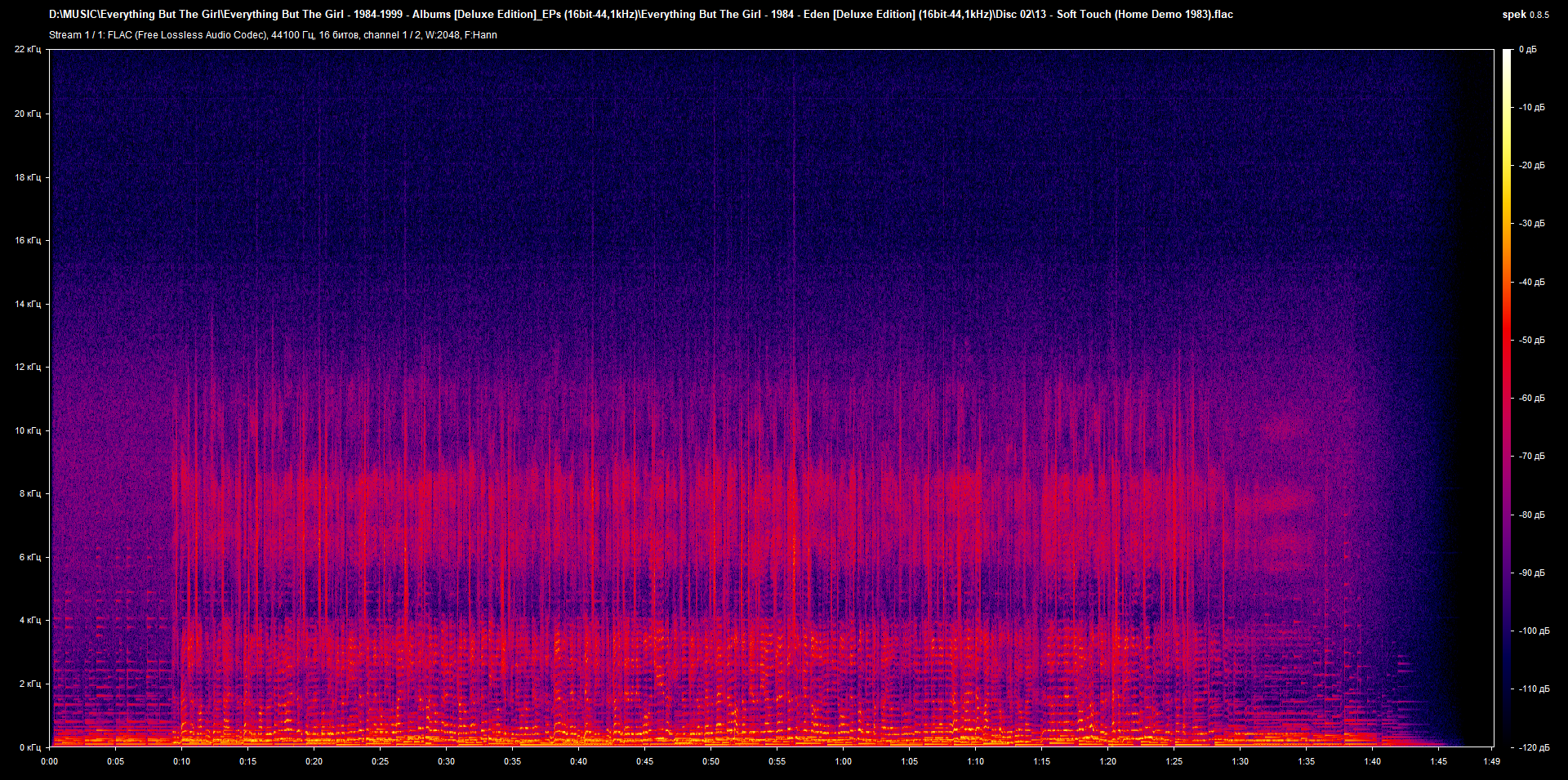Click the 4 кГц frequency axis label
This screenshot has height=780, width=1568.
[30, 620]
